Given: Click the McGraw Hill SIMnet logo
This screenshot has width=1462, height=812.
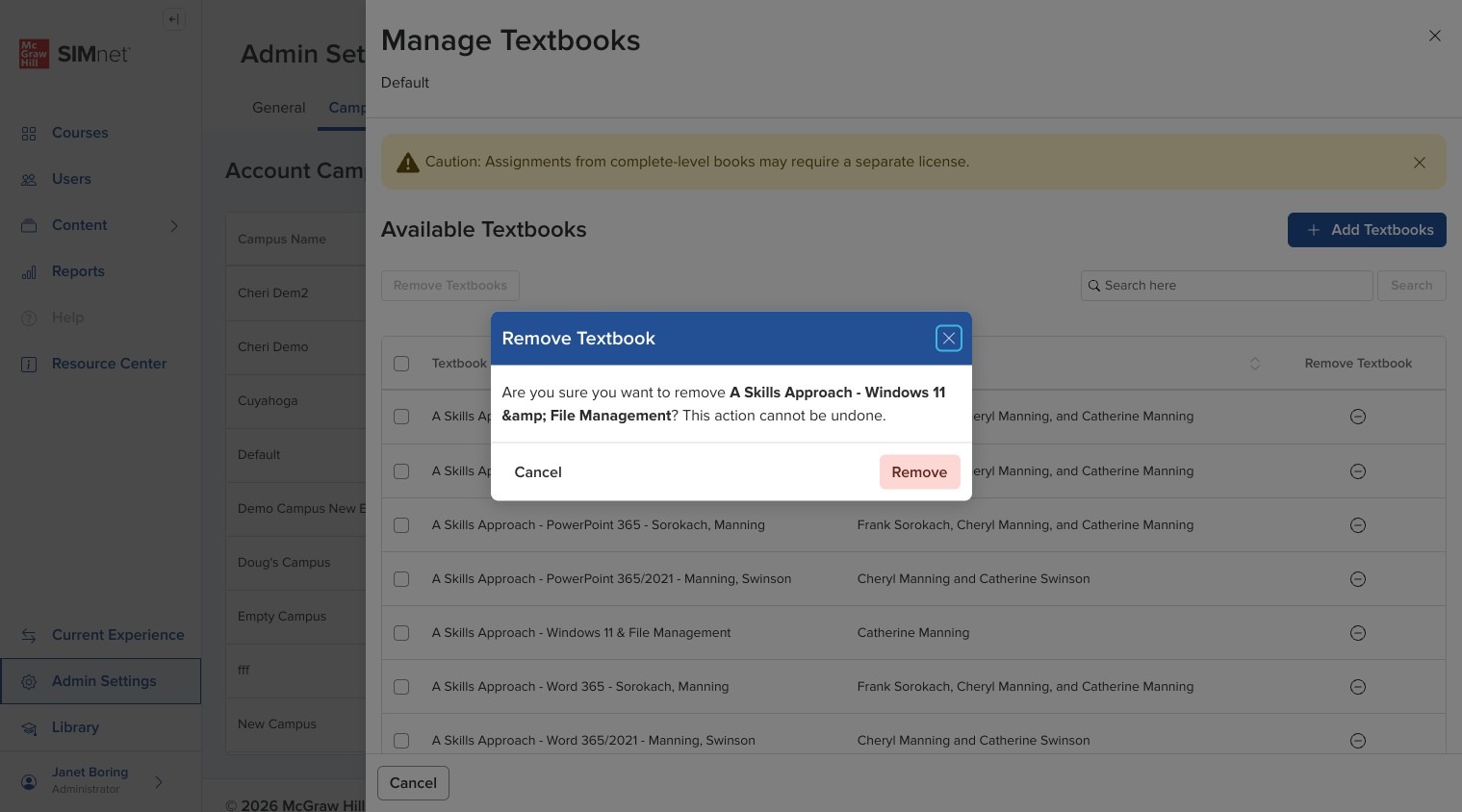Looking at the screenshot, I should coord(74,54).
